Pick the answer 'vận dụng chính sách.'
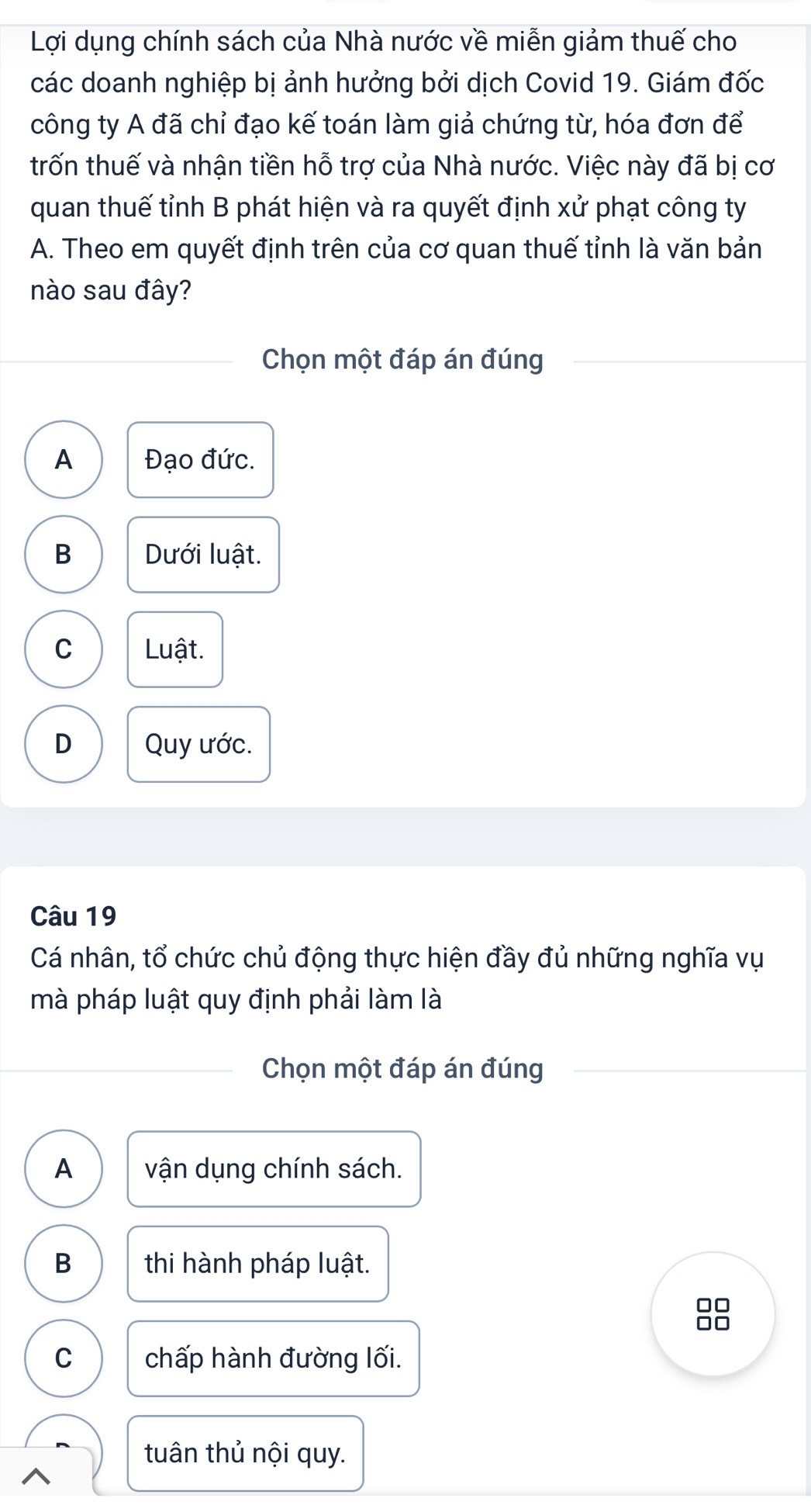The height and width of the screenshot is (1512, 811). (274, 1169)
